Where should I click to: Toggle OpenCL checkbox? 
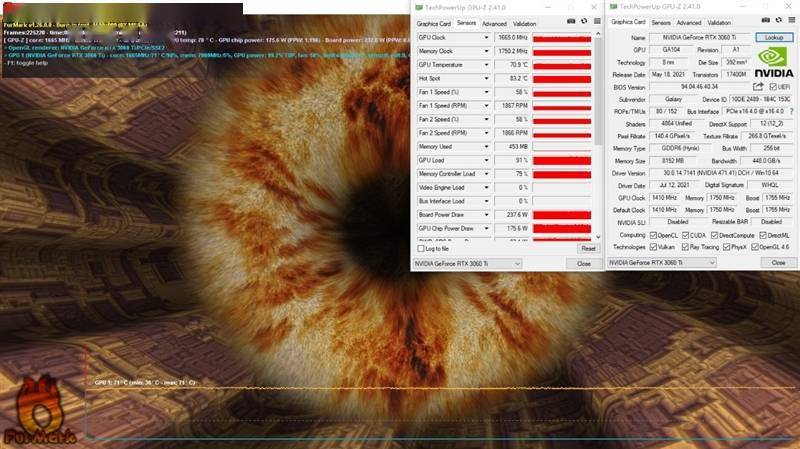click(653, 235)
